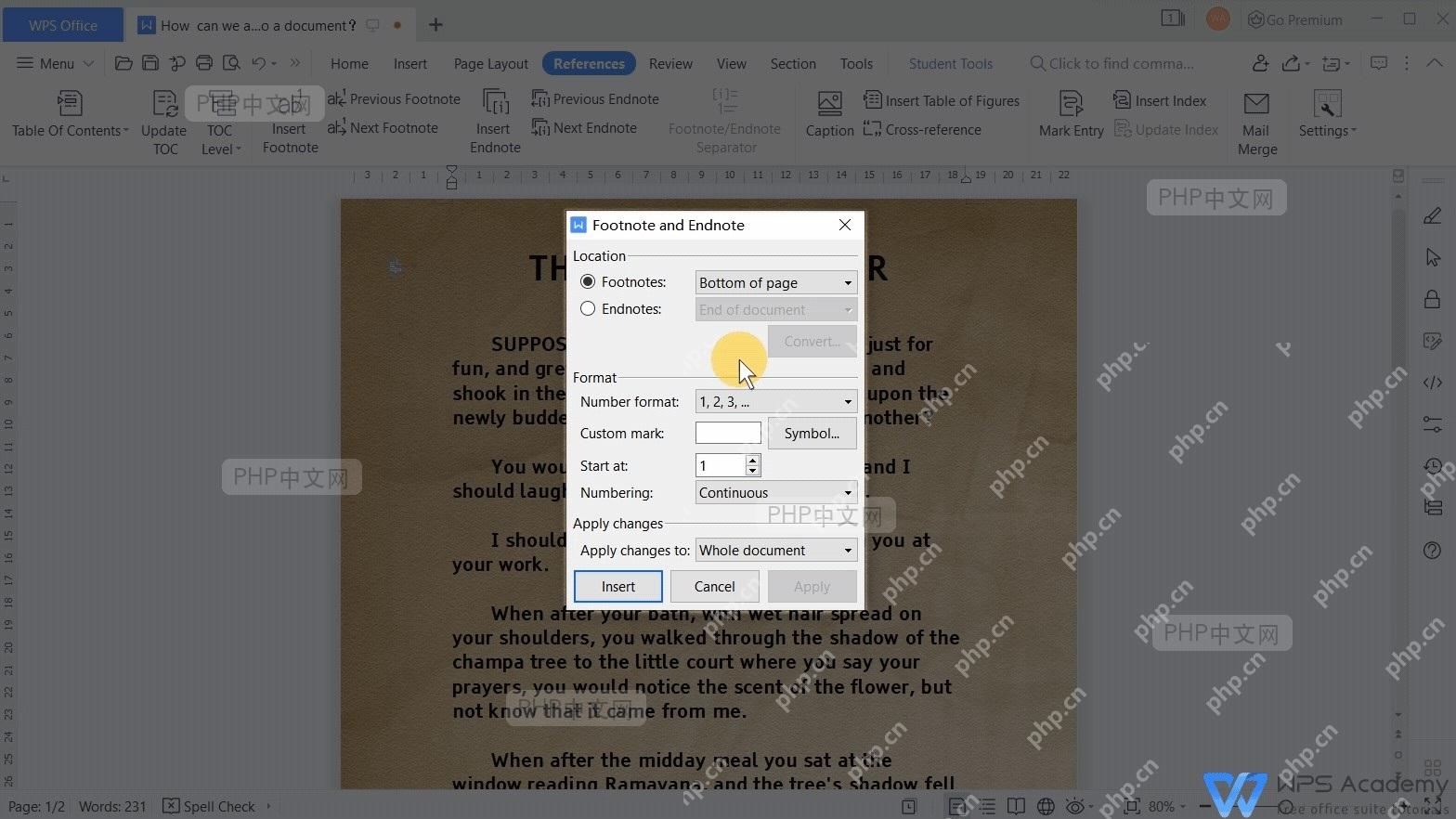Go to Previous Footnote
1456x819 pixels.
(394, 99)
